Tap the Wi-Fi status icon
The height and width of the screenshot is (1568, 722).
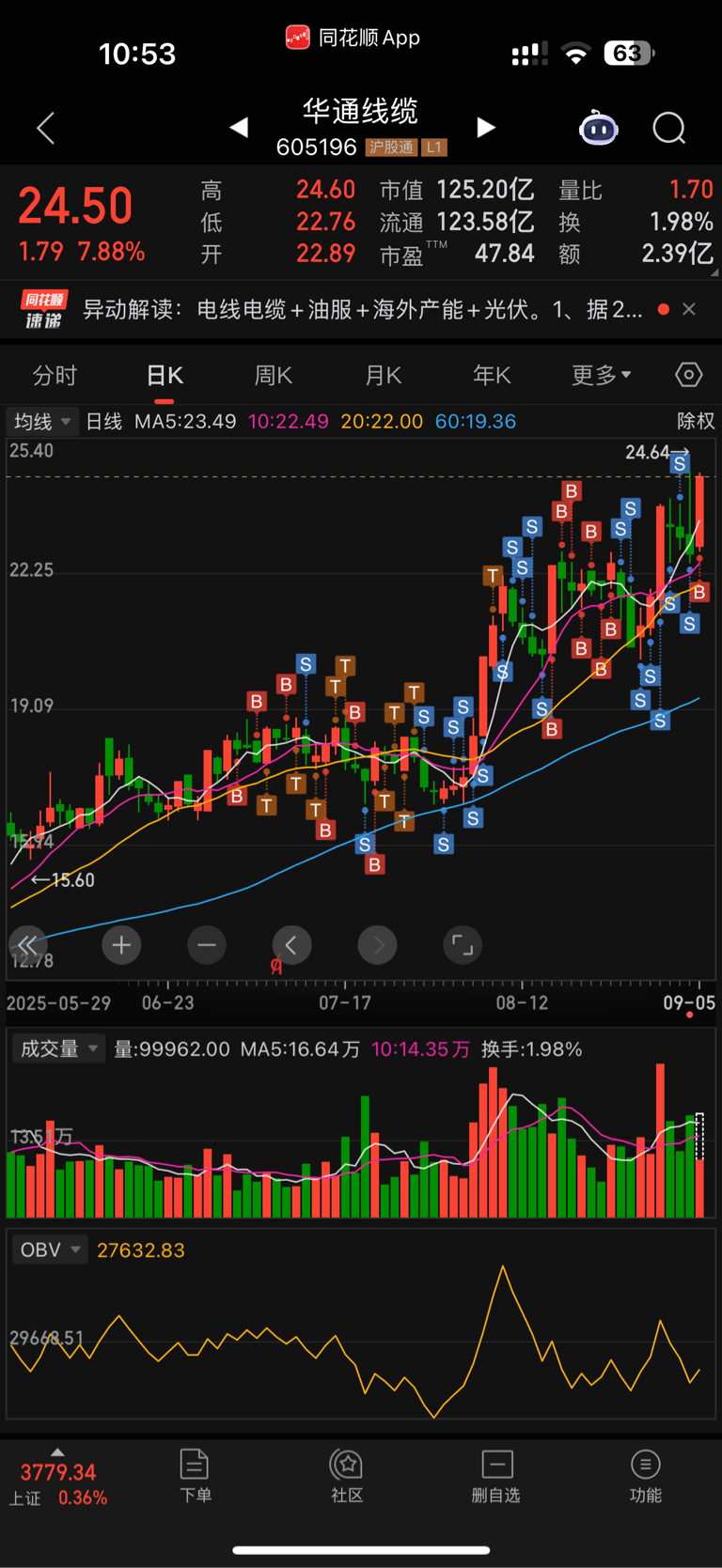click(x=575, y=54)
